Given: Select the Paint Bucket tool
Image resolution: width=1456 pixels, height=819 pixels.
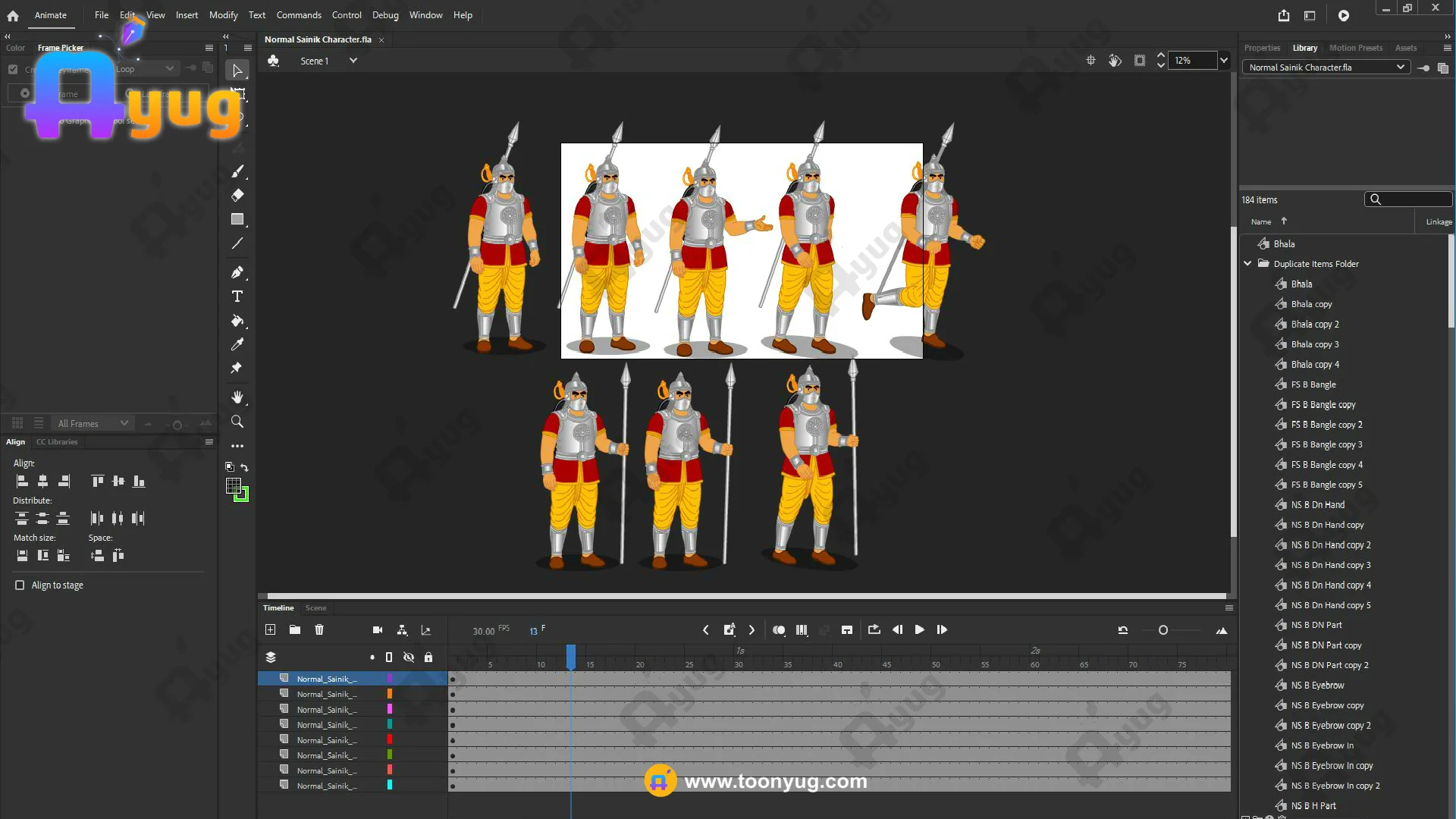Looking at the screenshot, I should [x=237, y=321].
